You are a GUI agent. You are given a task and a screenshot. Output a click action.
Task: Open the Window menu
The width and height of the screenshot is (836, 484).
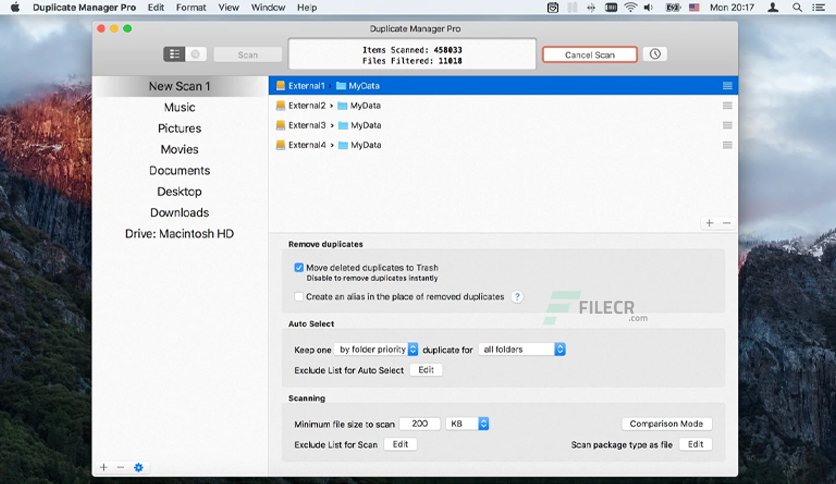[268, 7]
